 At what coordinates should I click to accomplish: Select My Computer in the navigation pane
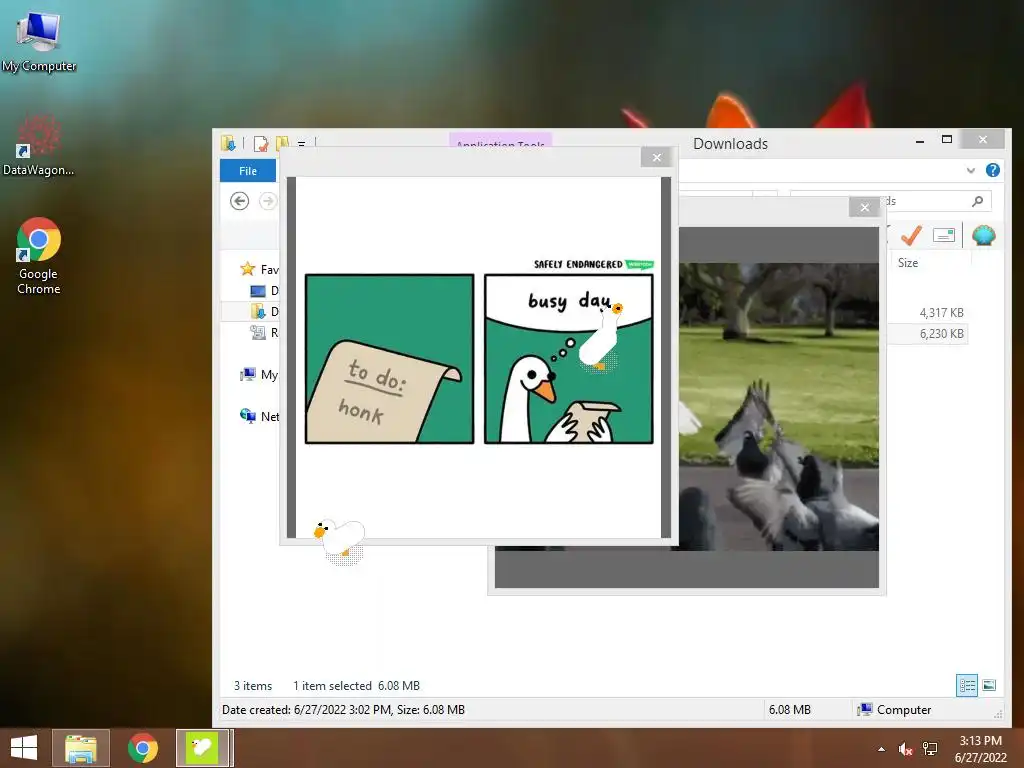point(259,375)
